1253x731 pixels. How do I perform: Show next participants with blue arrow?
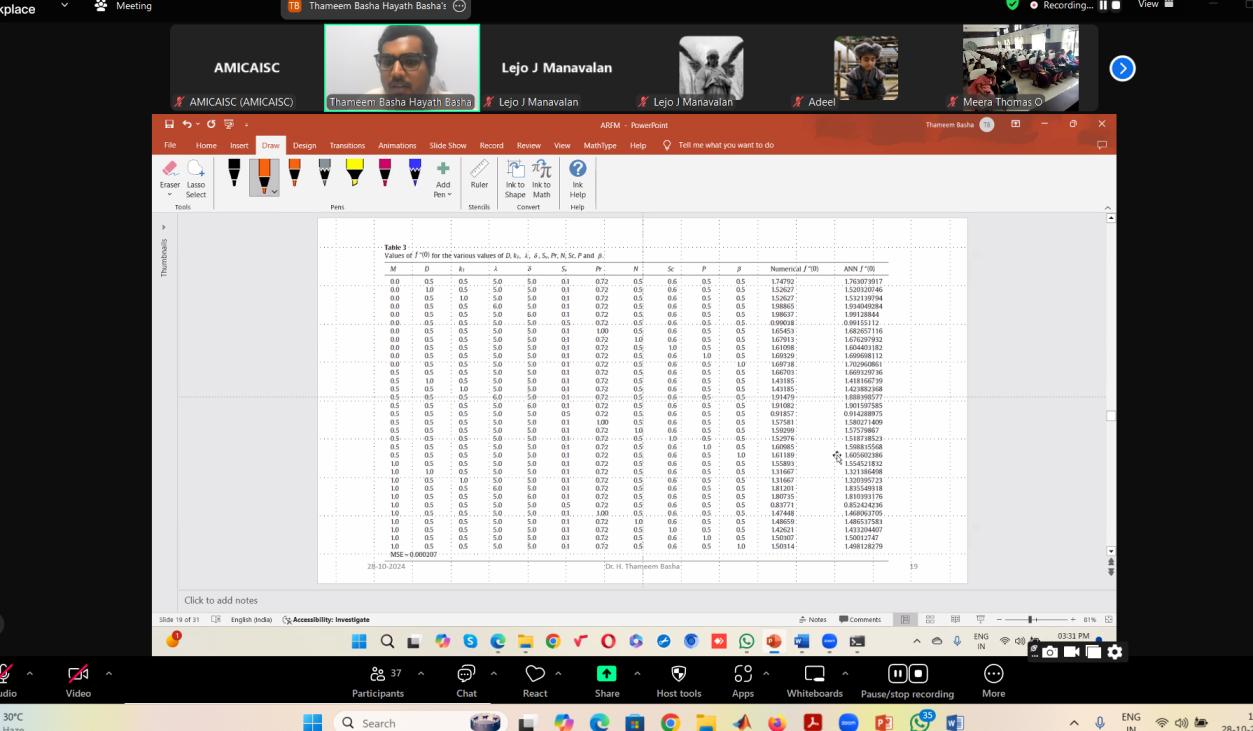pos(1123,68)
